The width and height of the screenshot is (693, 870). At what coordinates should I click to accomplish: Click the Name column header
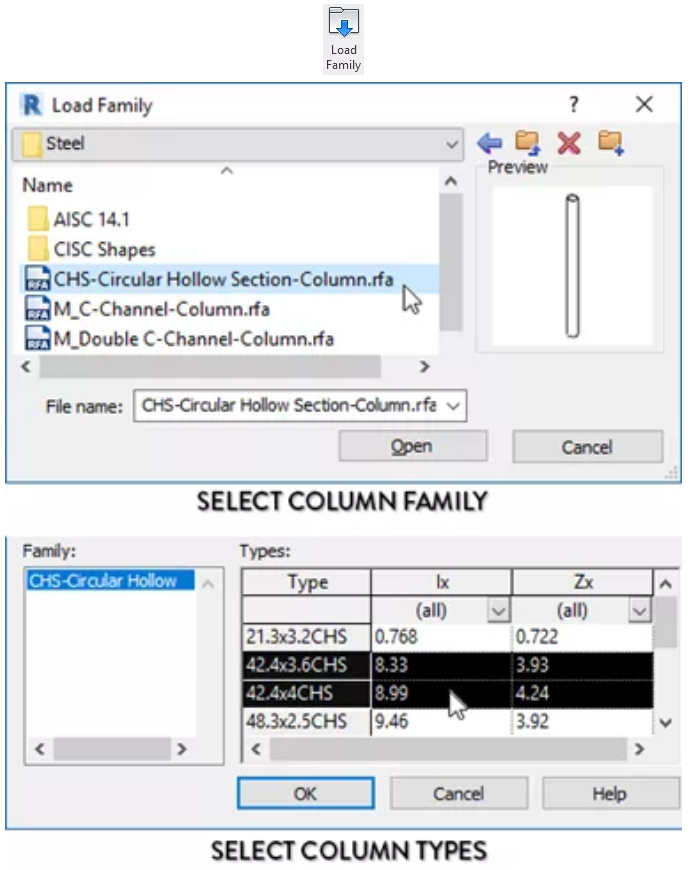(48, 185)
